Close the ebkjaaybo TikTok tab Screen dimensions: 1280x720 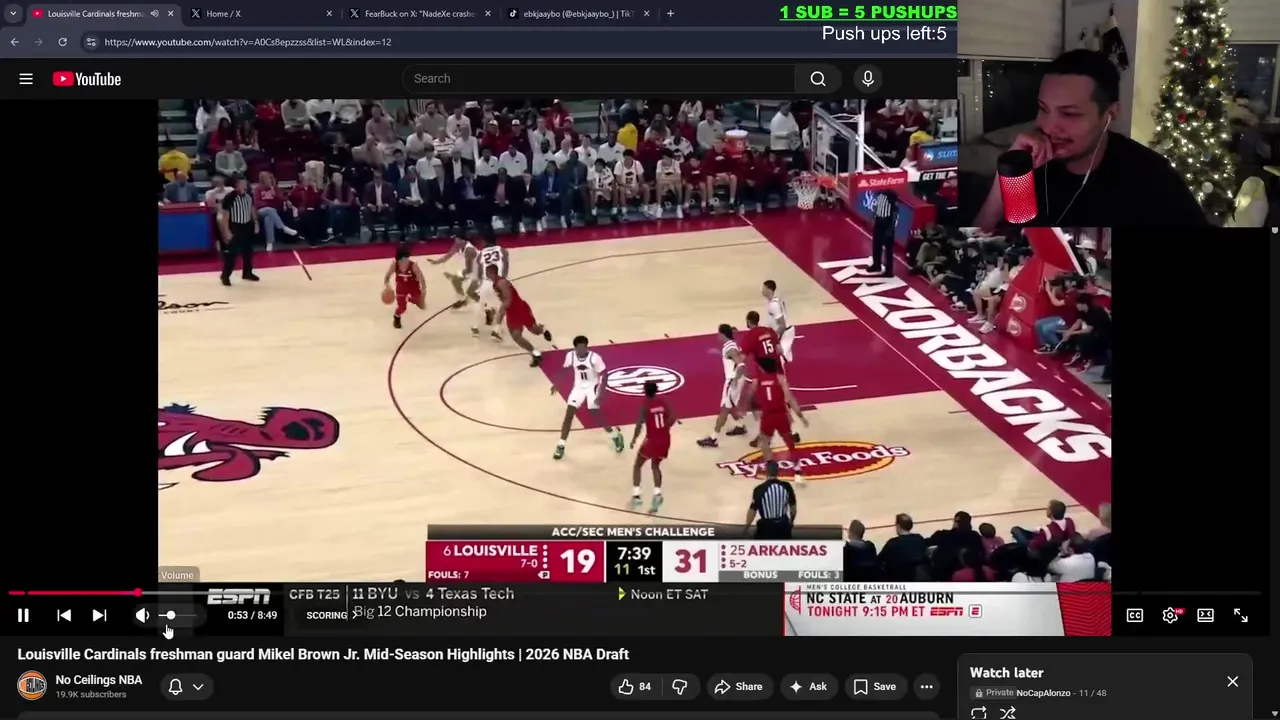[x=646, y=14]
